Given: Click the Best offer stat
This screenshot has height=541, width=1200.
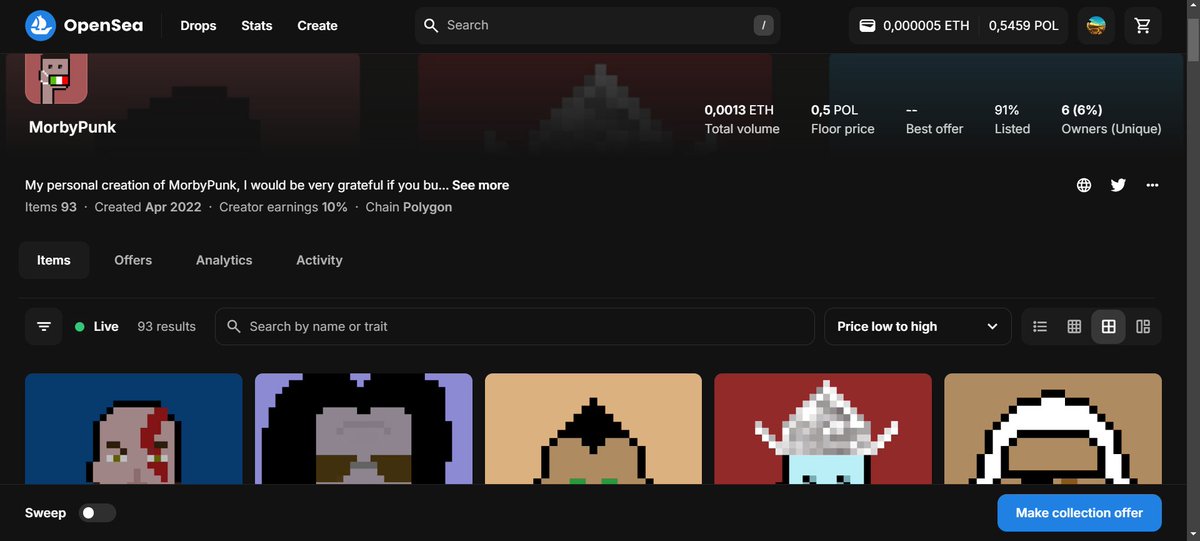Looking at the screenshot, I should (x=935, y=119).
